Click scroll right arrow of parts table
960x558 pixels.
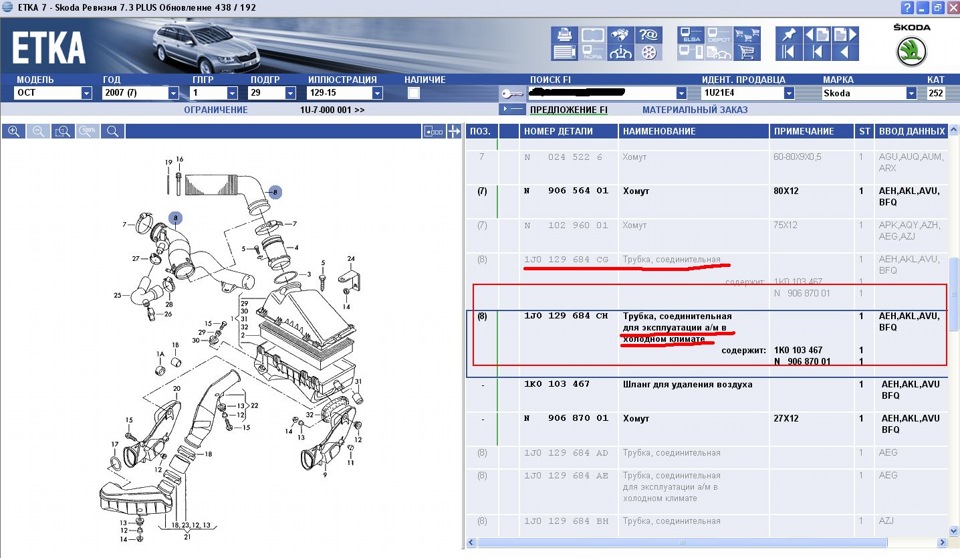pos(943,543)
